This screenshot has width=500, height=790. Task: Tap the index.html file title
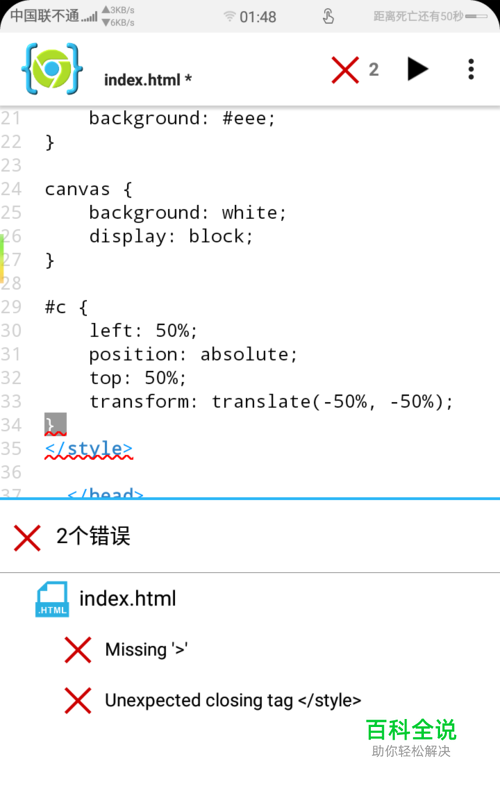coord(148,80)
